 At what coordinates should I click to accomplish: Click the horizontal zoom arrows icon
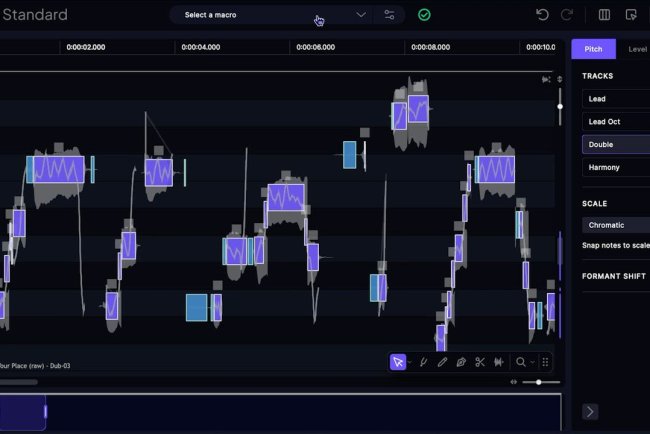point(514,382)
